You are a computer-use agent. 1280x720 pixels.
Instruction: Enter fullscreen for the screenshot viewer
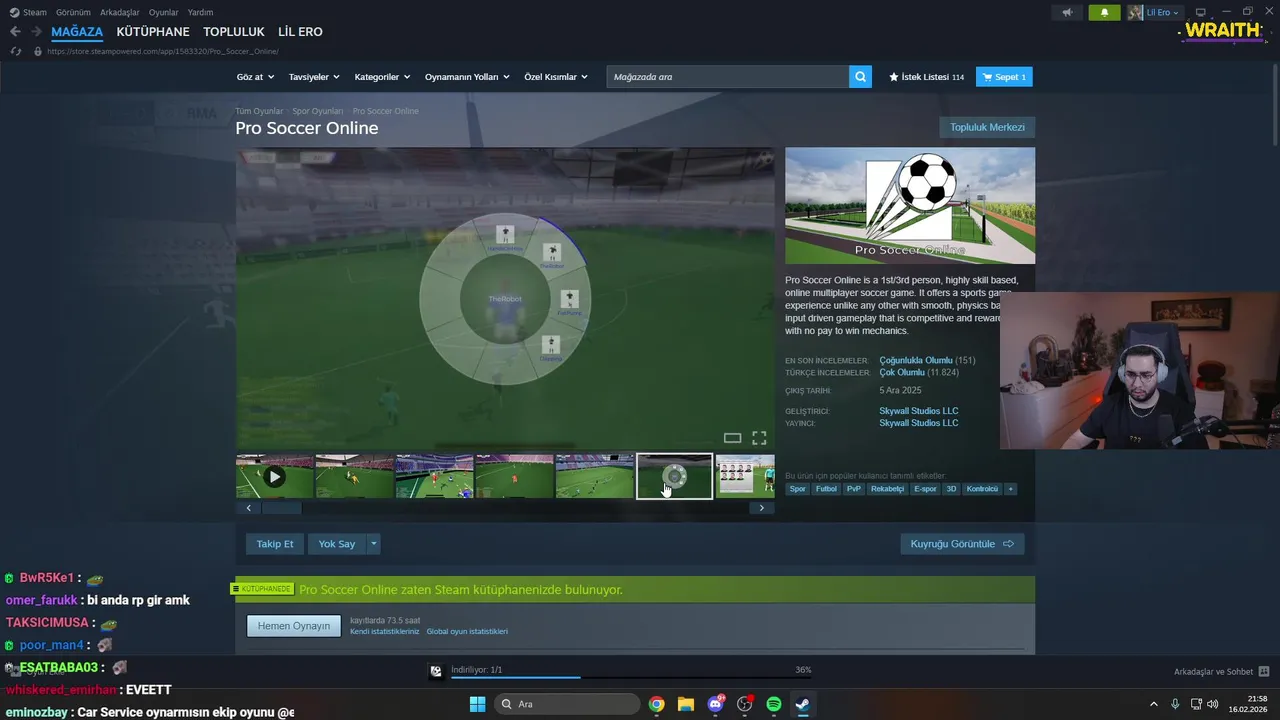tap(759, 438)
